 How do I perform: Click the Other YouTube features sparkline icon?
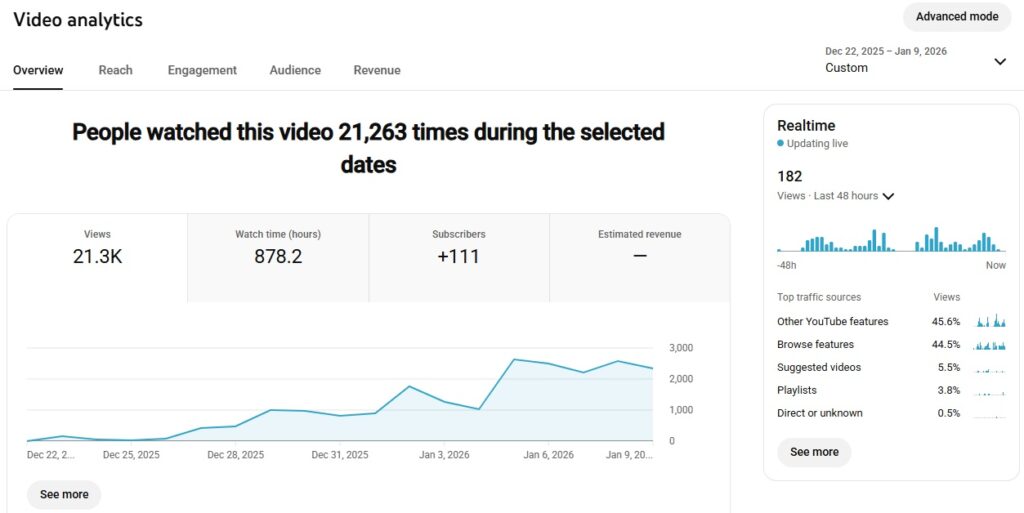989,322
